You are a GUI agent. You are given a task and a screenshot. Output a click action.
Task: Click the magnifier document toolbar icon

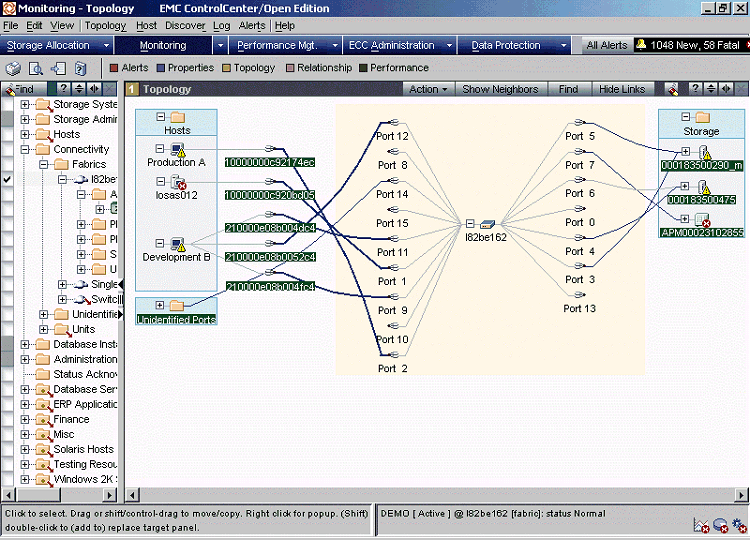coord(36,68)
